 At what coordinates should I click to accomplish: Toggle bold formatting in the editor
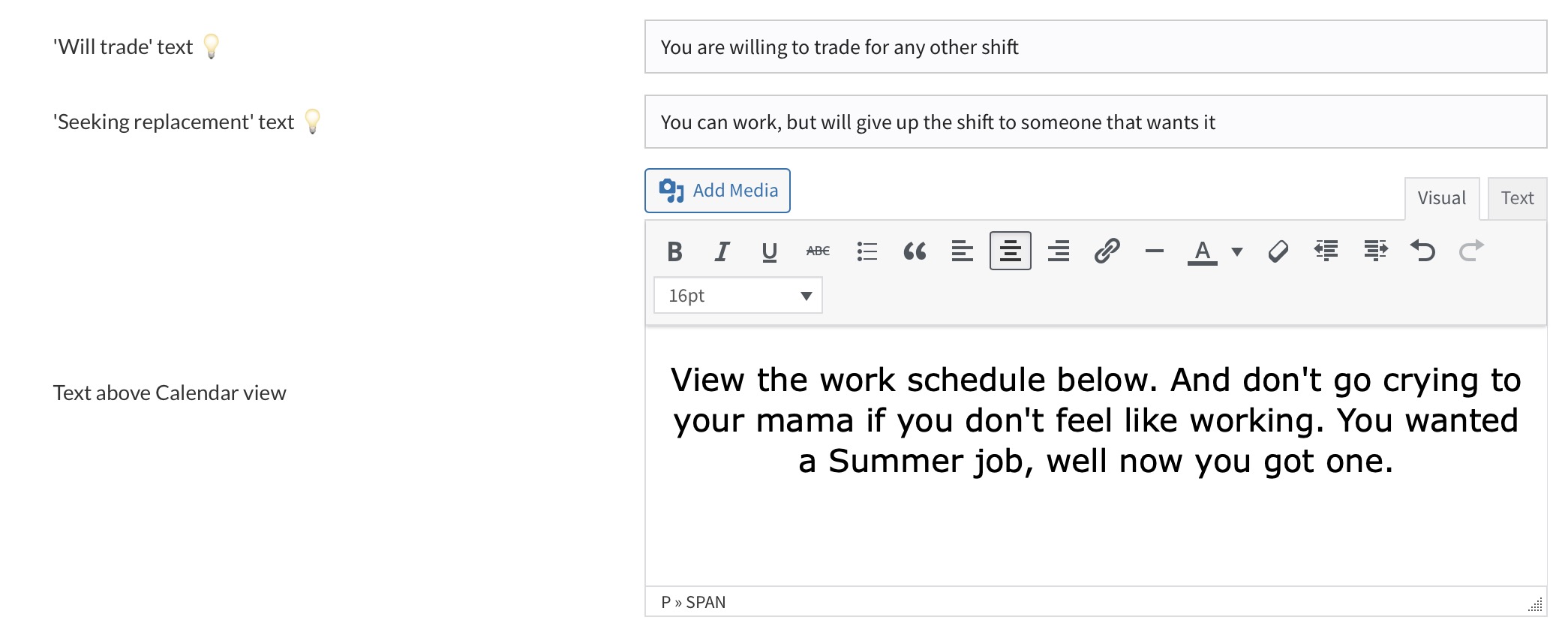coord(674,251)
